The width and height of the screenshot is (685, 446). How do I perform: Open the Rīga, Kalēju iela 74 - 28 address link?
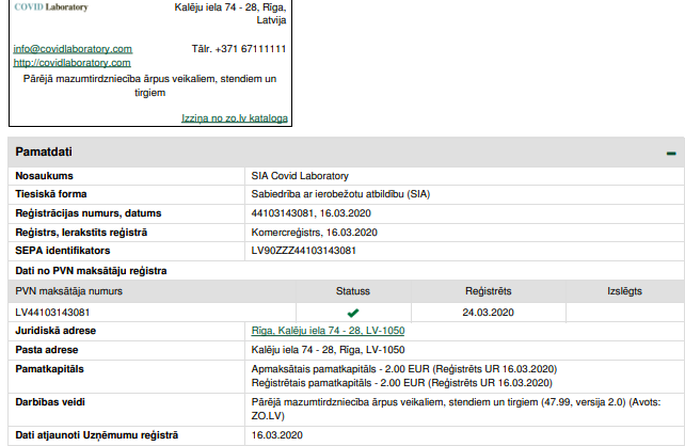point(328,331)
